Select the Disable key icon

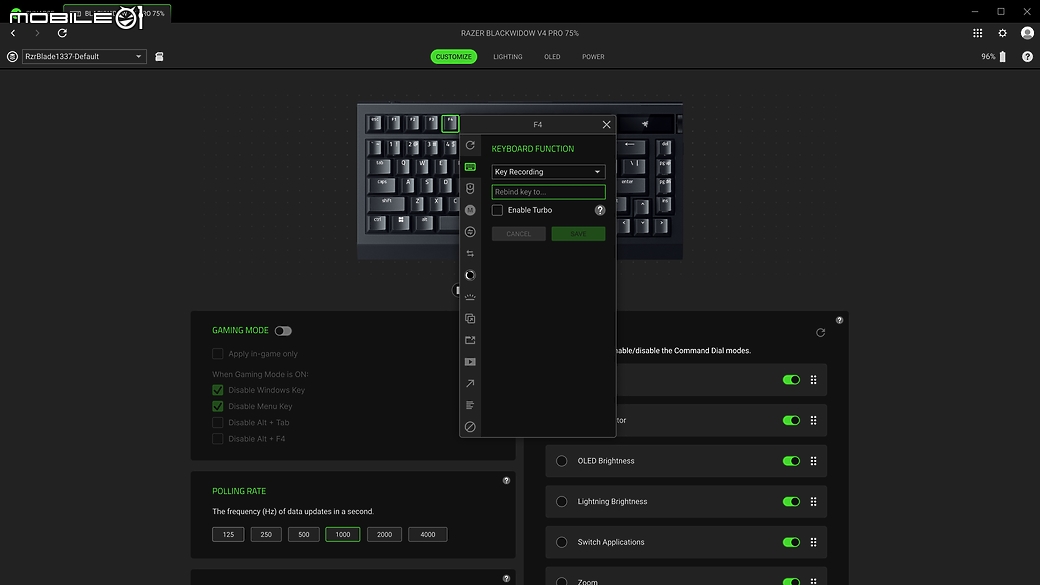(470, 426)
